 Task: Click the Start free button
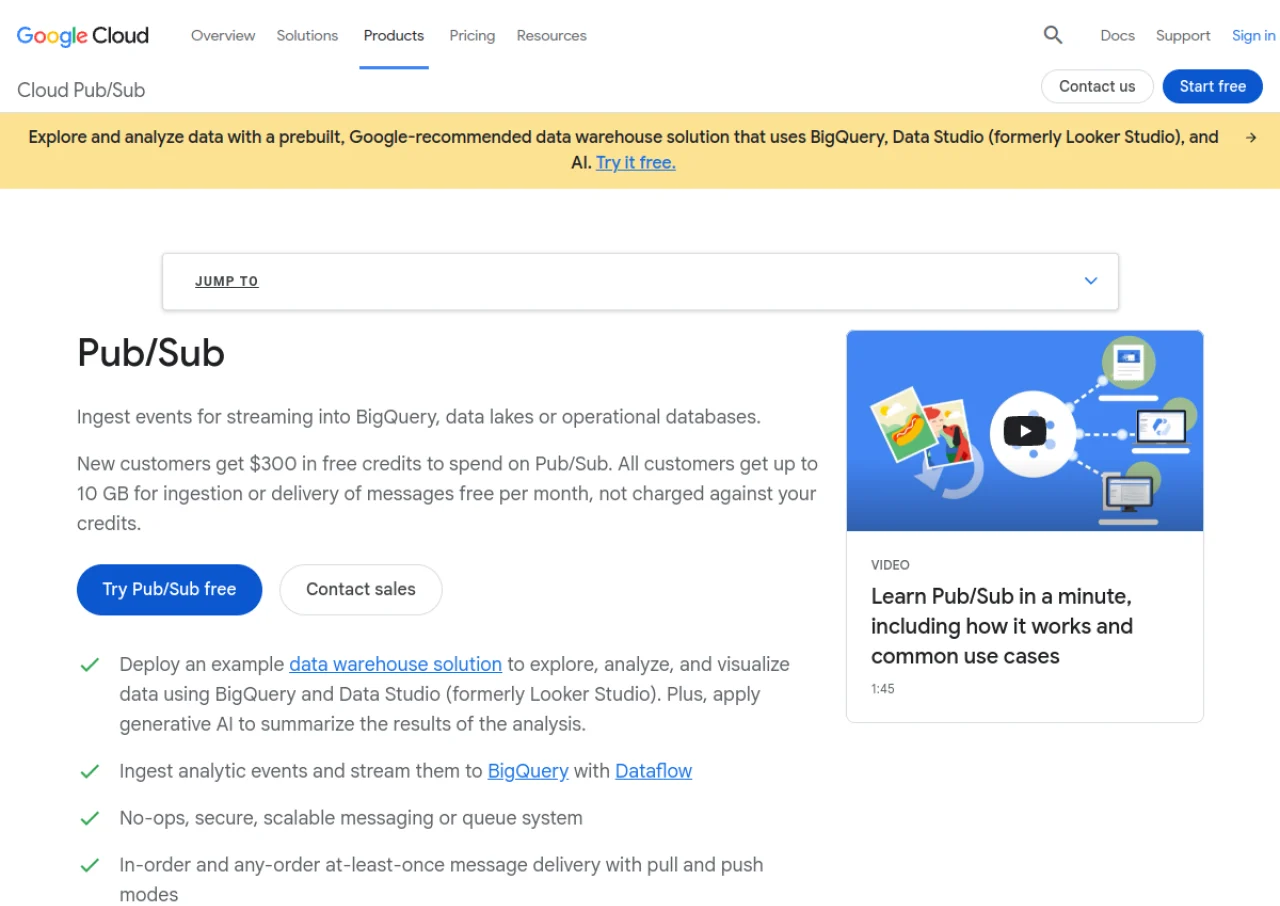1212,86
